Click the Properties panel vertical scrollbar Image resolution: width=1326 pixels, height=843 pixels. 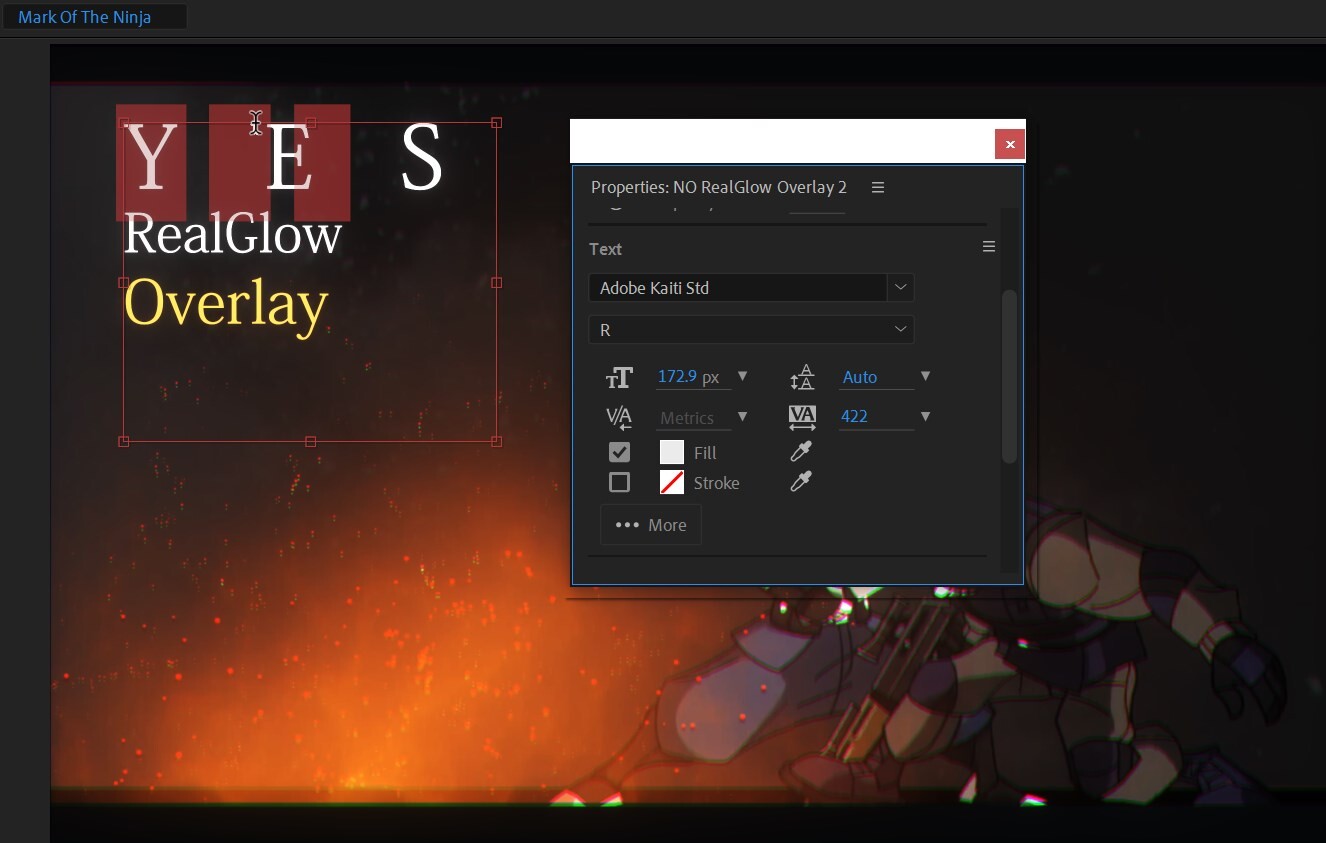coord(1009,376)
